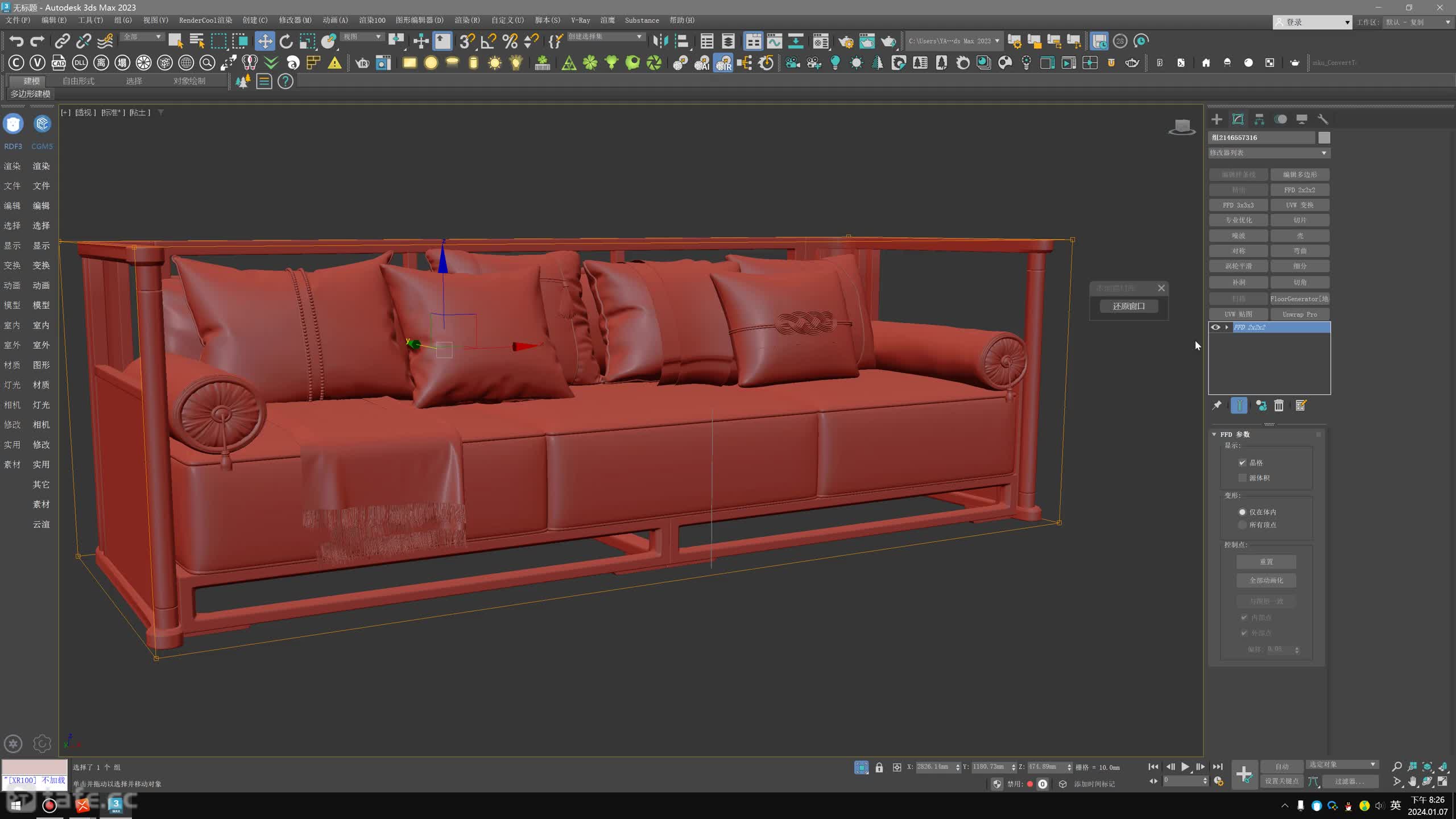Select the 所有顶点 radio button

pos(1242,525)
